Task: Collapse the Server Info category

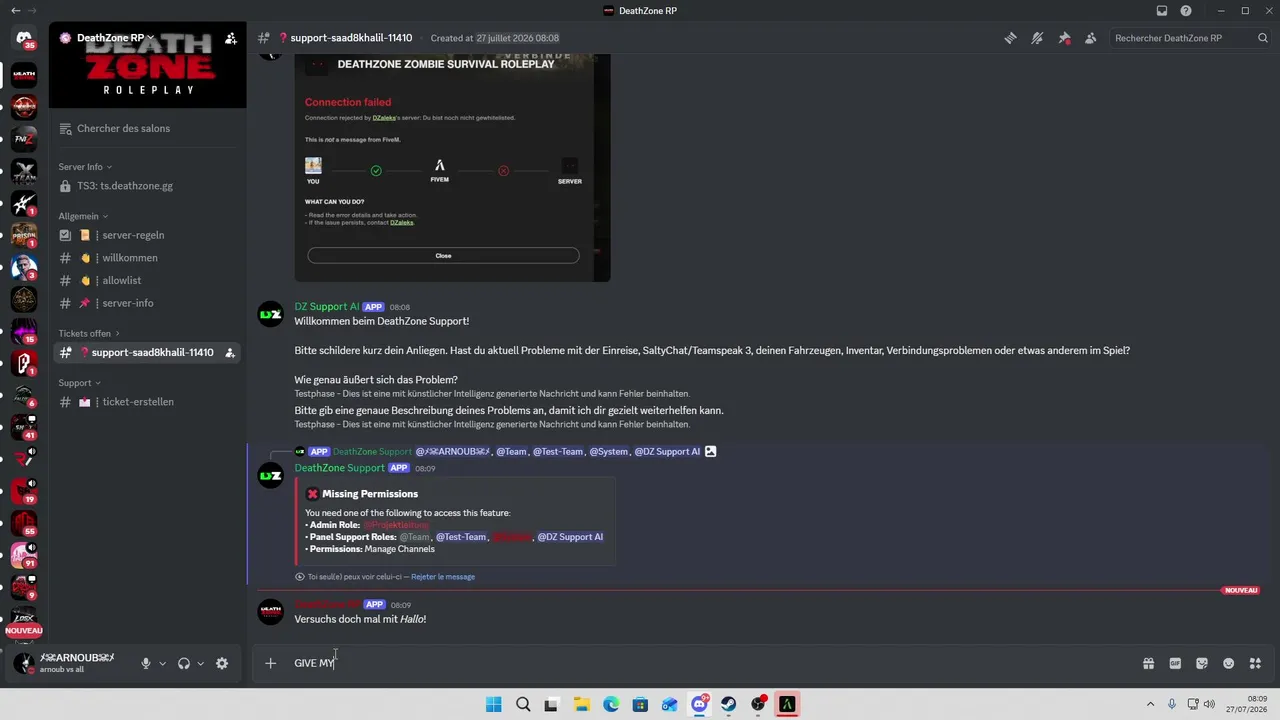Action: (x=85, y=167)
